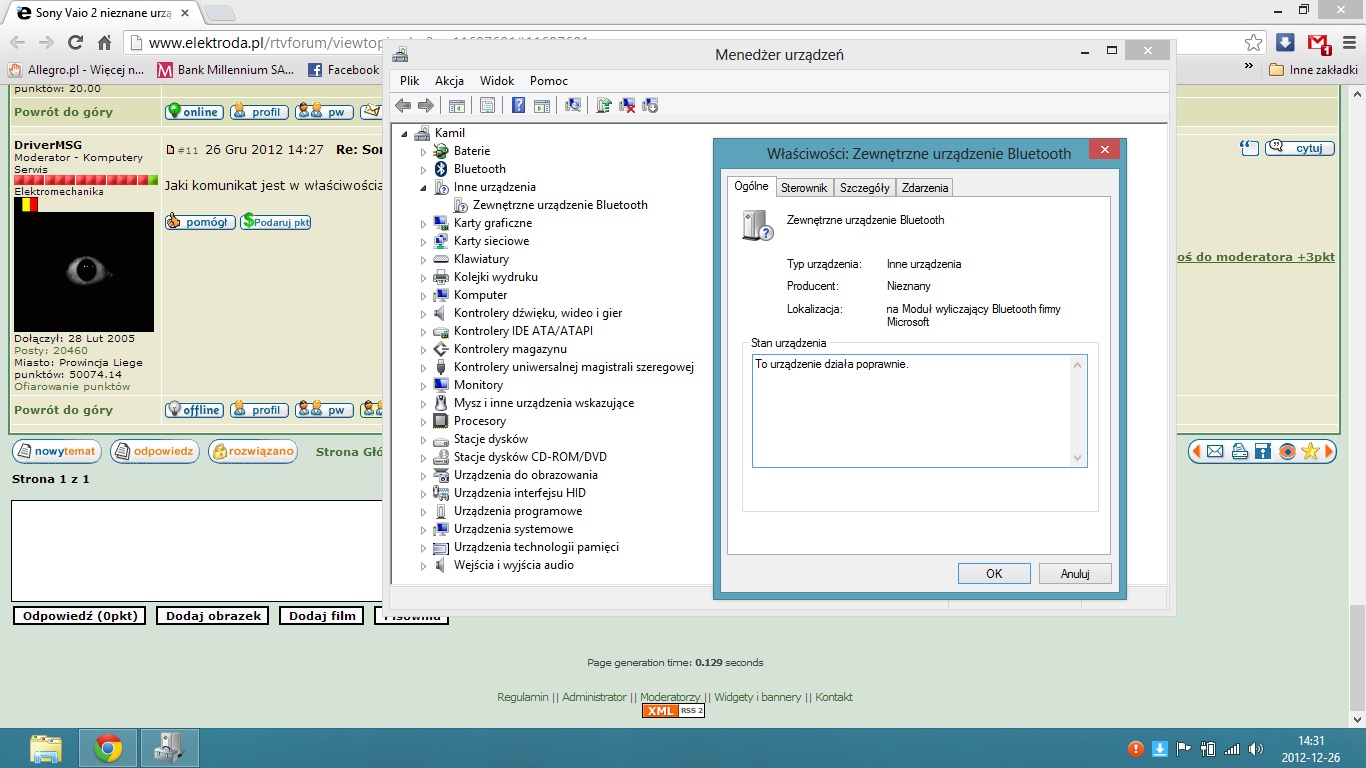Screen dimensions: 1366x768
Task: Expand the Karty sieciowe node
Action: (x=423, y=241)
